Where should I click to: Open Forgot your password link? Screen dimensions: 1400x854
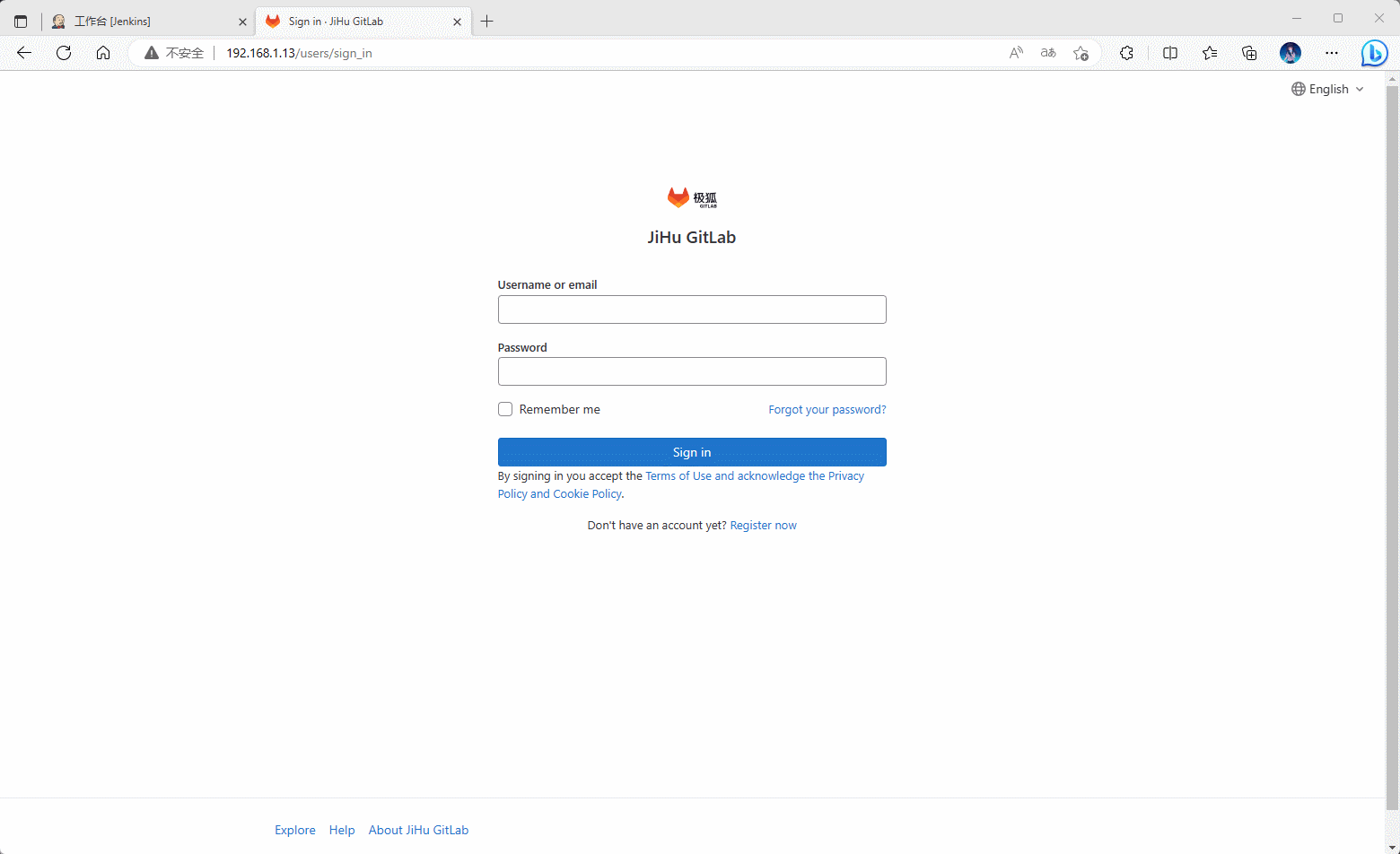click(827, 410)
